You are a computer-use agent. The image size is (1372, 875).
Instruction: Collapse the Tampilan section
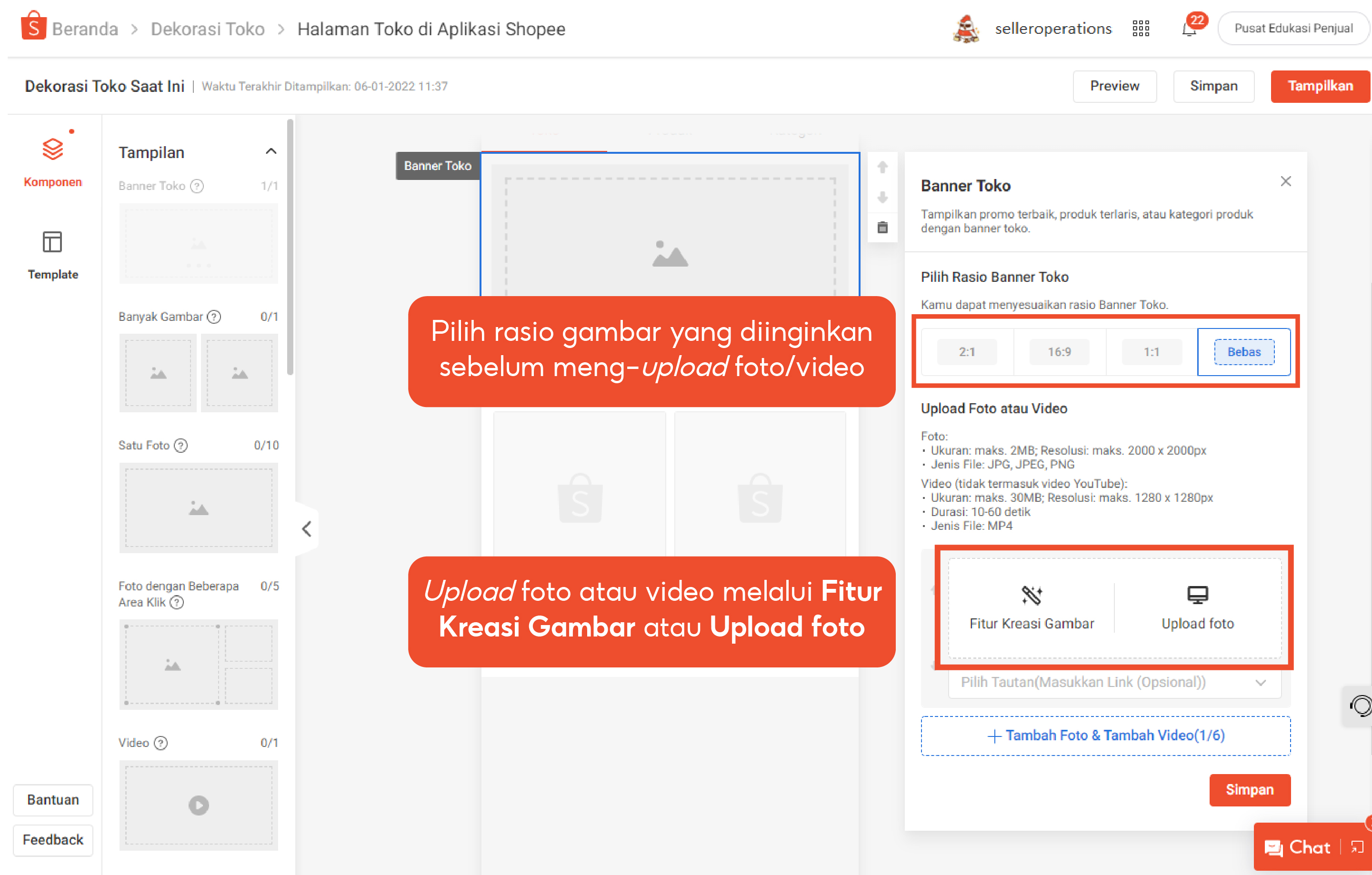[x=271, y=151]
